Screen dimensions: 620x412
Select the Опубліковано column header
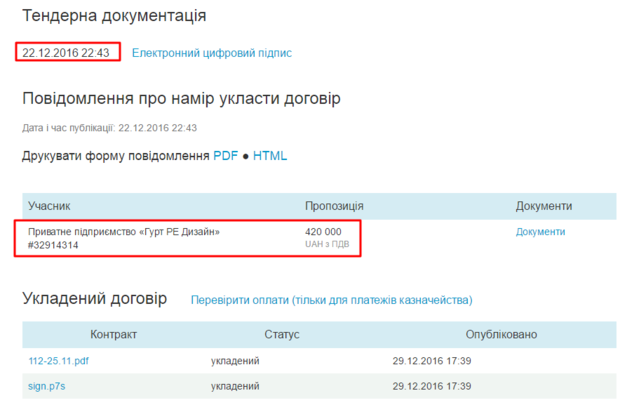pos(500,334)
